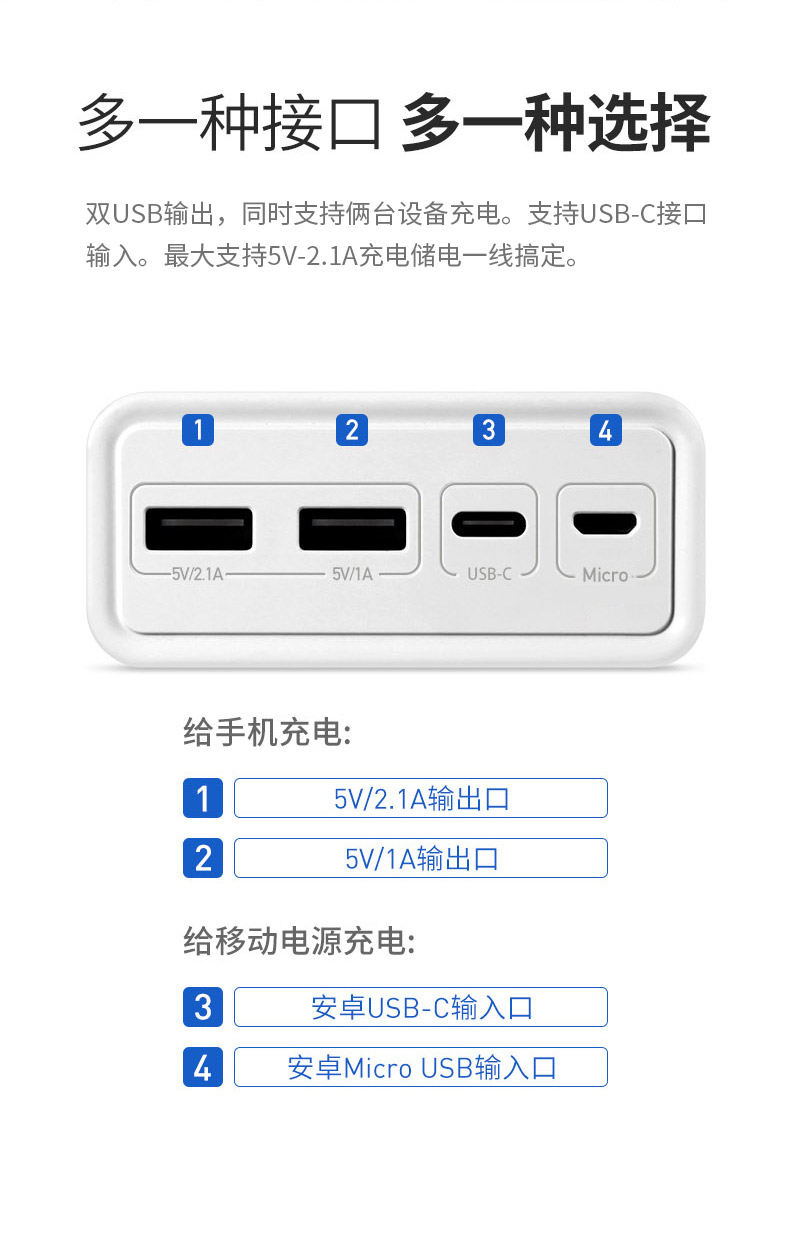Viewport: 790px width, 1255px height.
Task: Click the 多一种接口 多一种选择 headline
Action: point(394,124)
